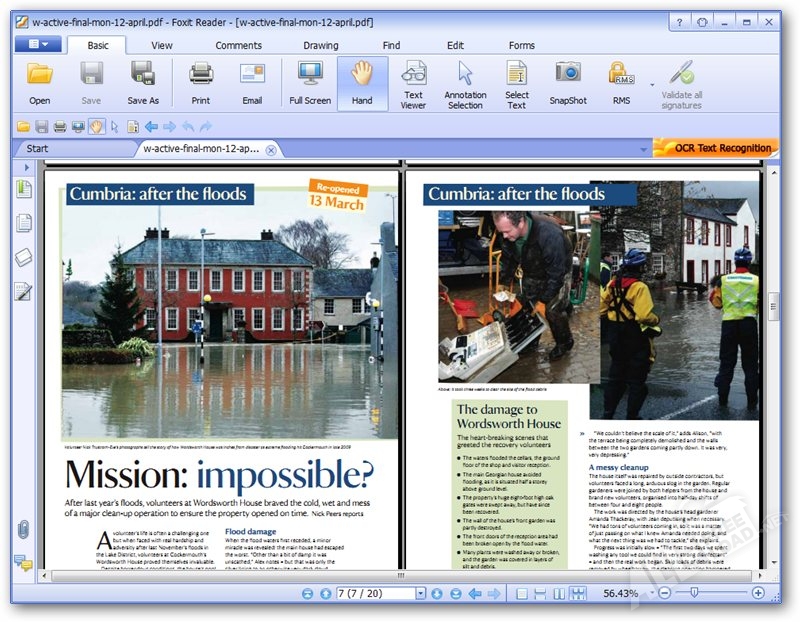Screen dimensions: 800x622
Task: Open the attachments paperclip panel
Action: click(x=23, y=529)
